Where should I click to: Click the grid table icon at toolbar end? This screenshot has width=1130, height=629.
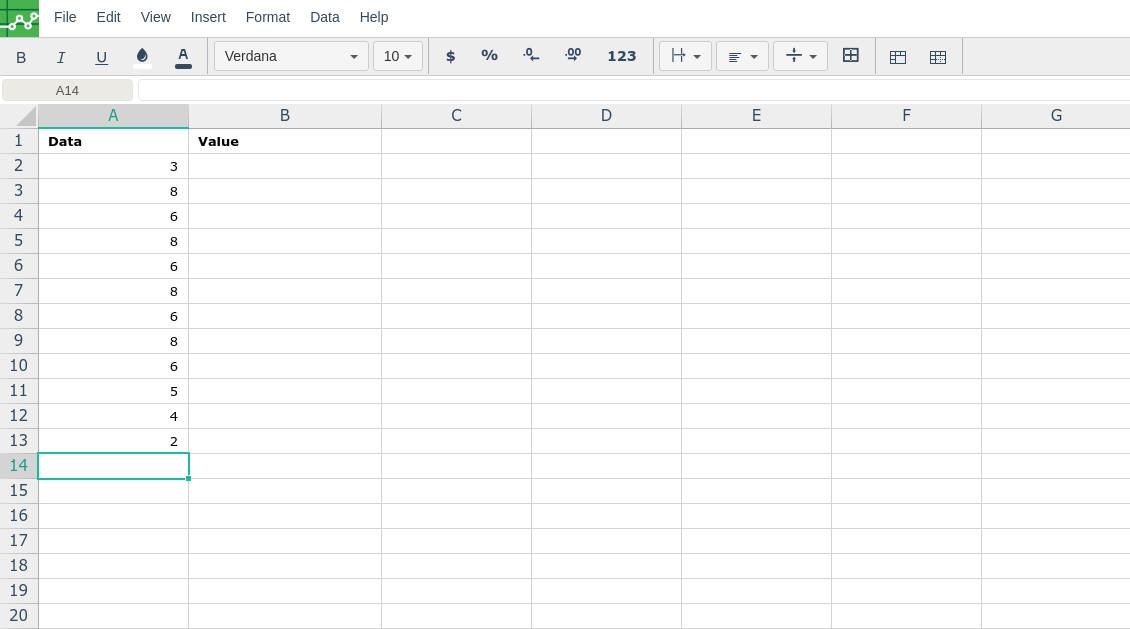[x=938, y=57]
